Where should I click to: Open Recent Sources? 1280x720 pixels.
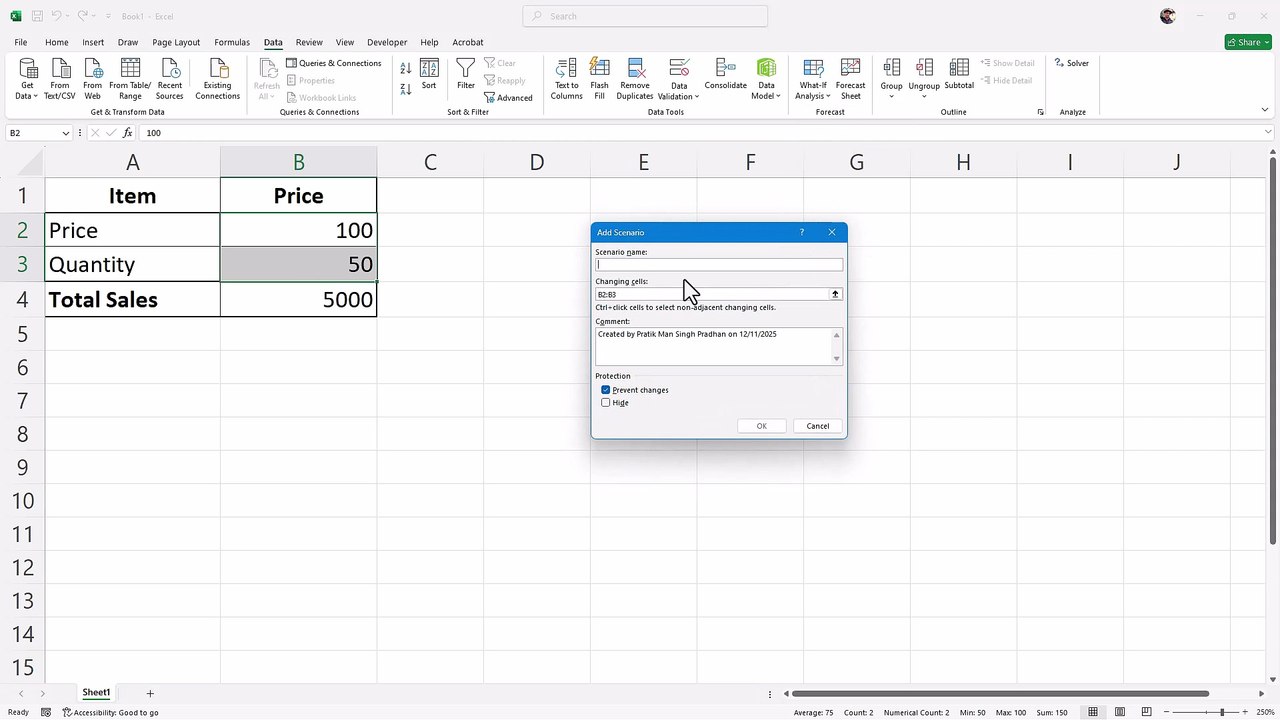[x=170, y=79]
